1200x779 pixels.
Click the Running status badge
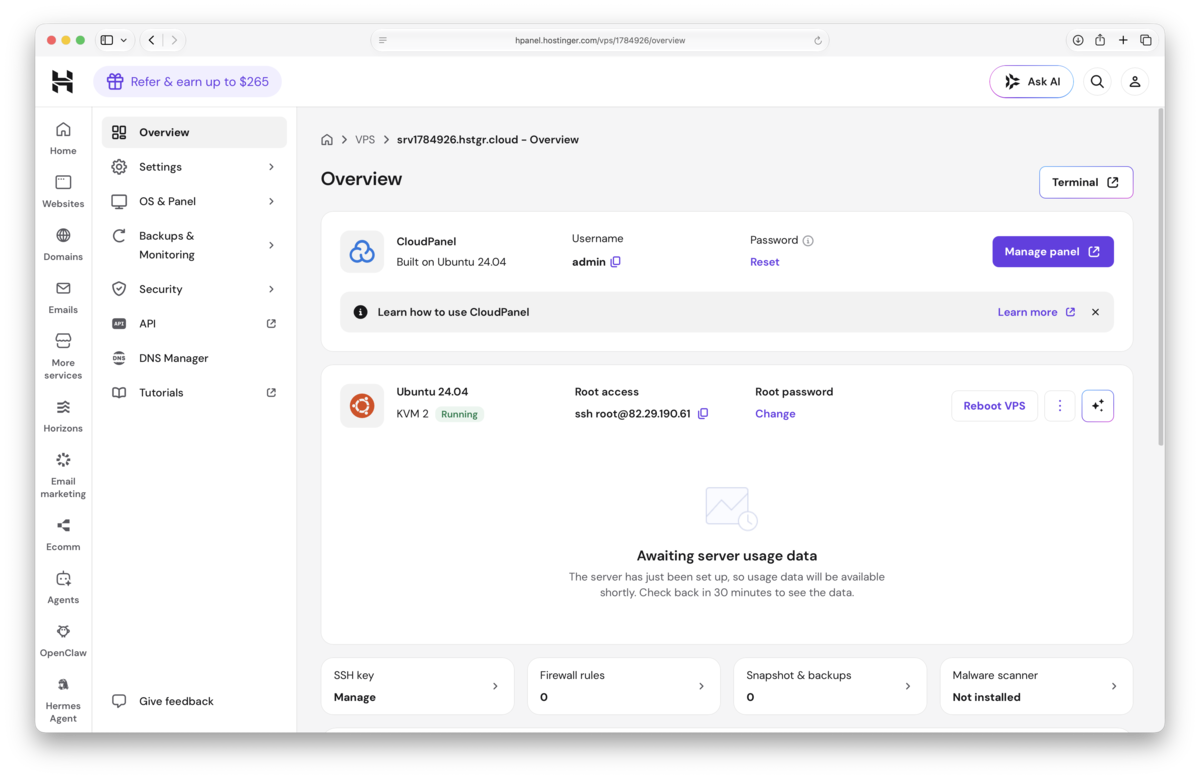click(x=460, y=414)
